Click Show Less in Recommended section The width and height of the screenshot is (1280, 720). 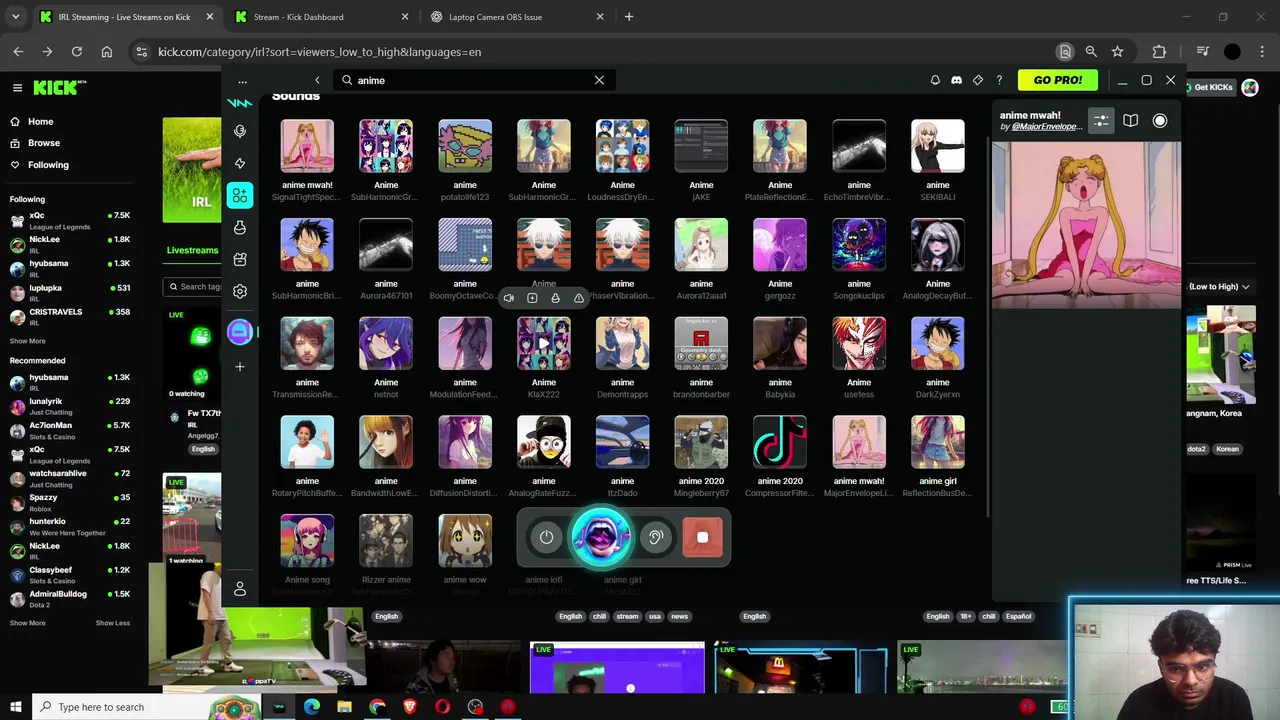113,623
